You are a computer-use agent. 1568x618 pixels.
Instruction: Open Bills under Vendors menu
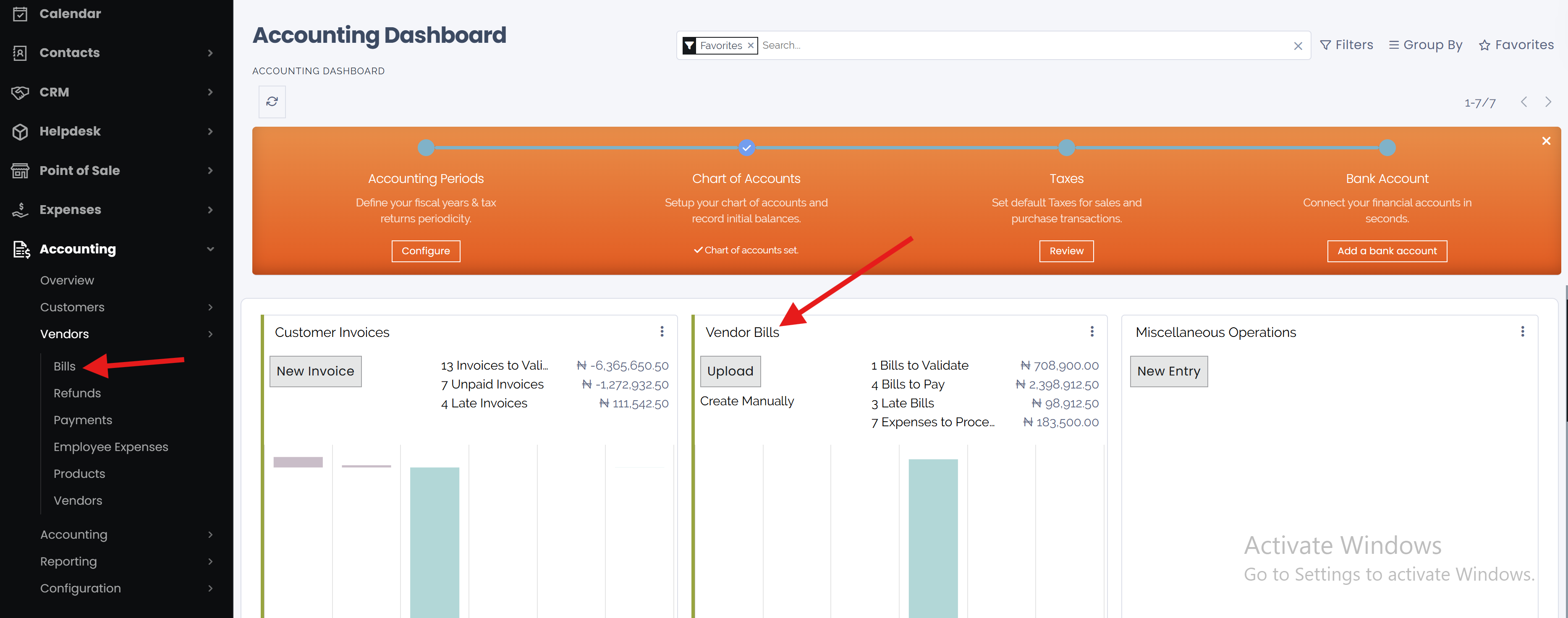pos(65,366)
